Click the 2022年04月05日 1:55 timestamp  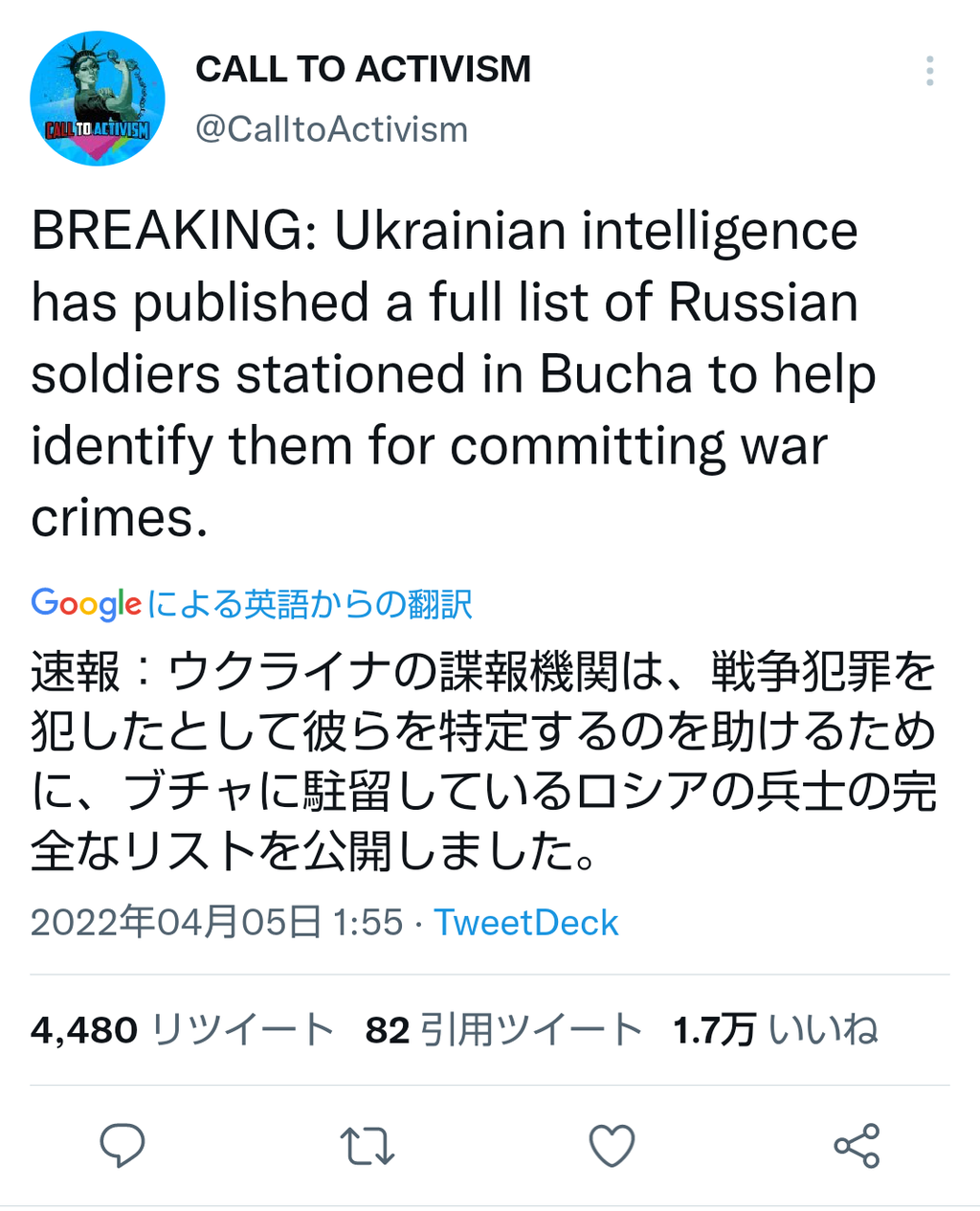[216, 923]
